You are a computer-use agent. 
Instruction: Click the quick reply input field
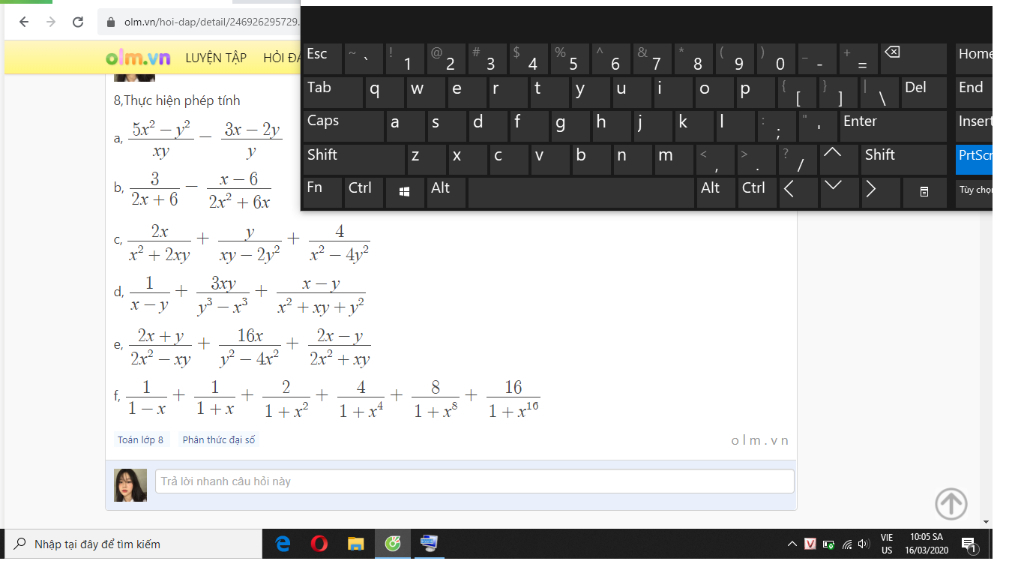click(475, 481)
